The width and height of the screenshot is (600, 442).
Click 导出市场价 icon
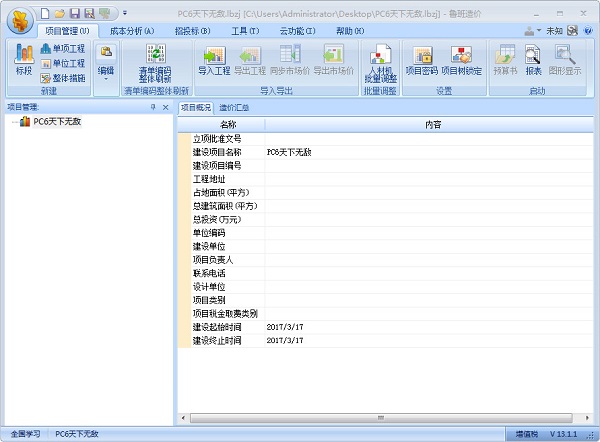[x=333, y=60]
